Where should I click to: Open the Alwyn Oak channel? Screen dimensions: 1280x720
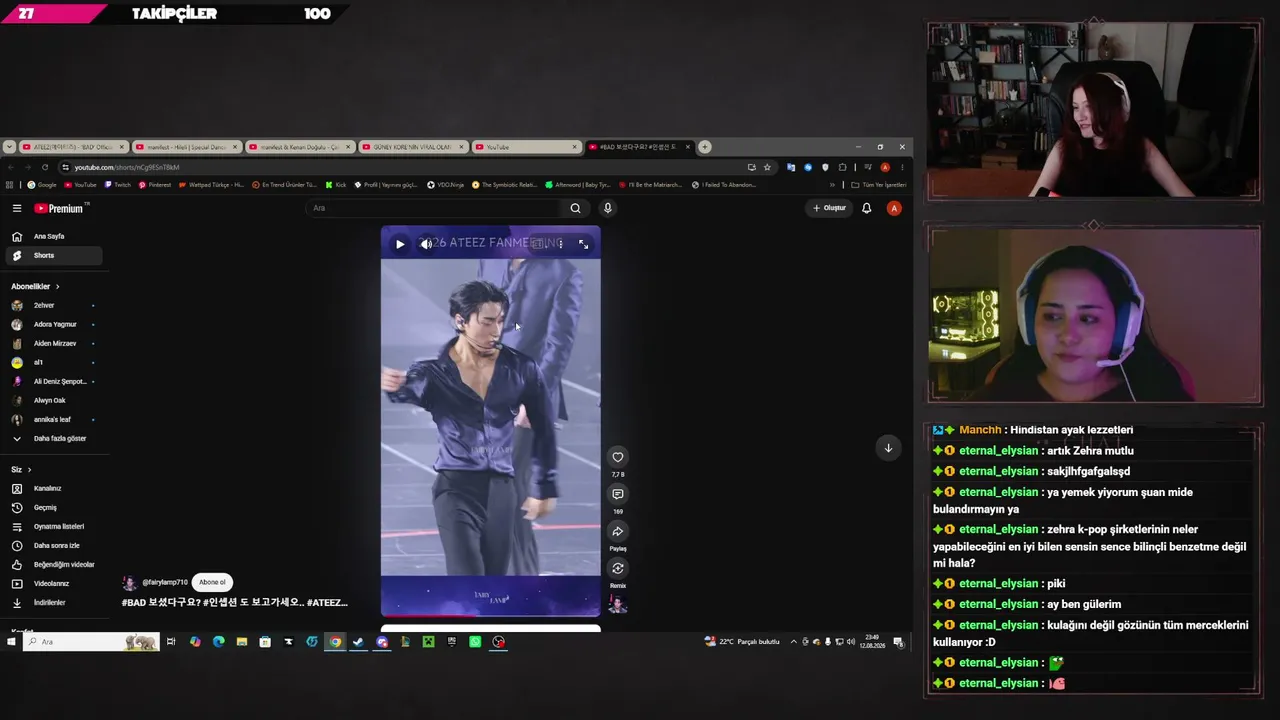tap(53, 401)
